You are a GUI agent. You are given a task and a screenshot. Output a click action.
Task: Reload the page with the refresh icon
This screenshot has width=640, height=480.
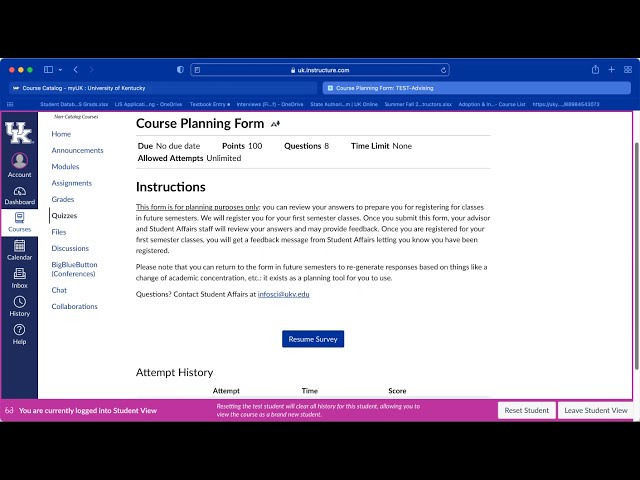point(443,70)
